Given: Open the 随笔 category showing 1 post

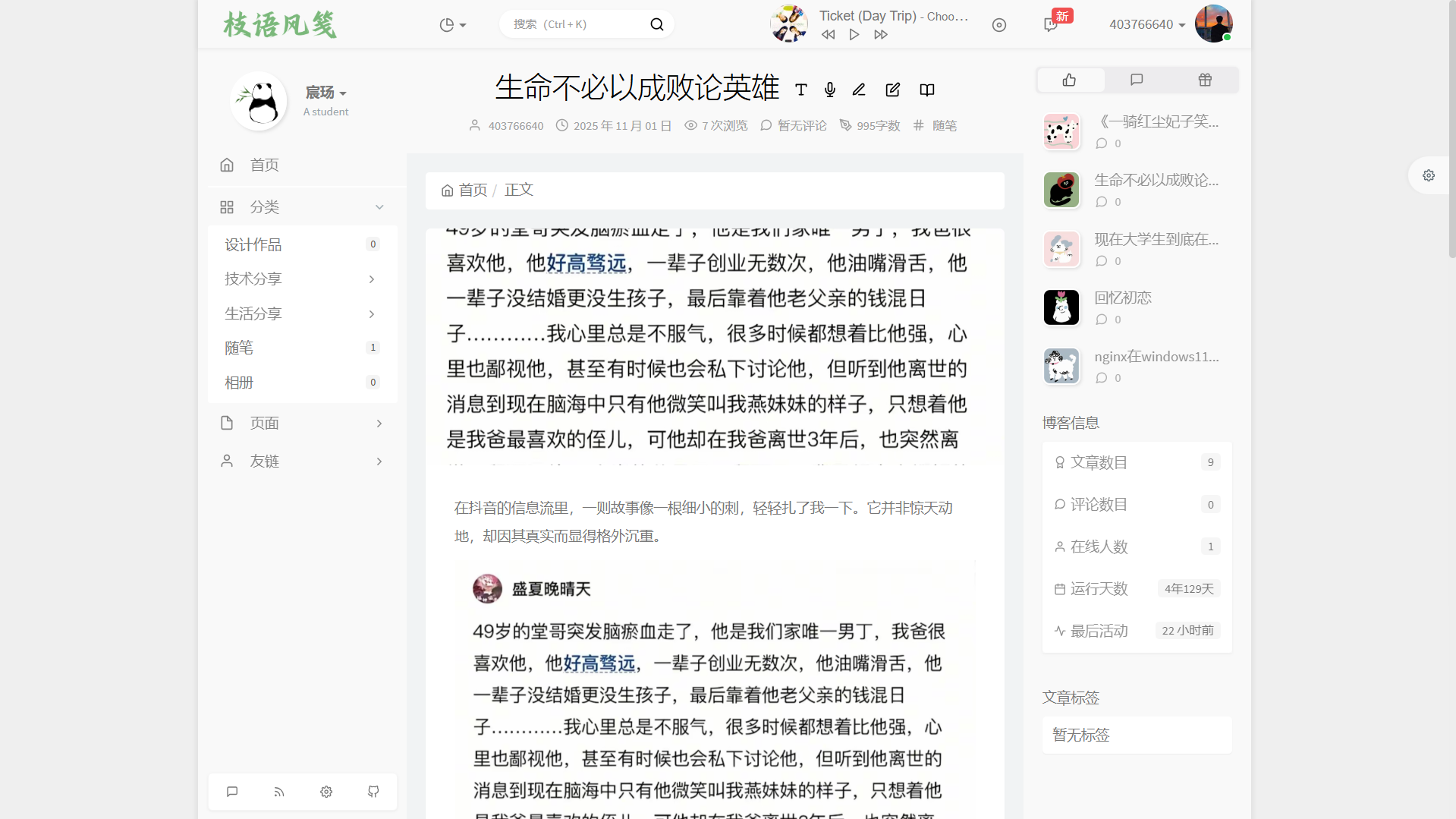Looking at the screenshot, I should pos(239,347).
